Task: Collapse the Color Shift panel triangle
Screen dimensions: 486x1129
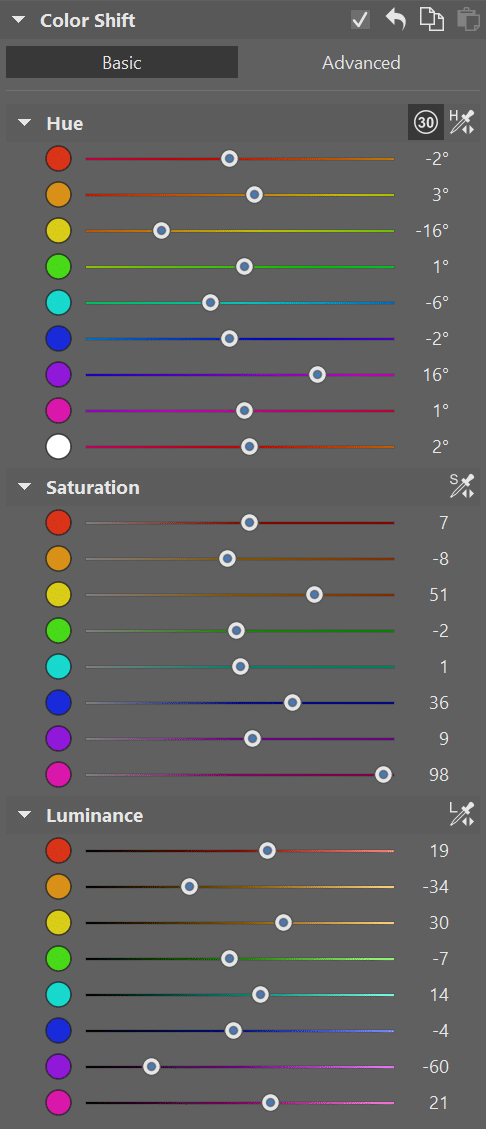Action: point(17,20)
